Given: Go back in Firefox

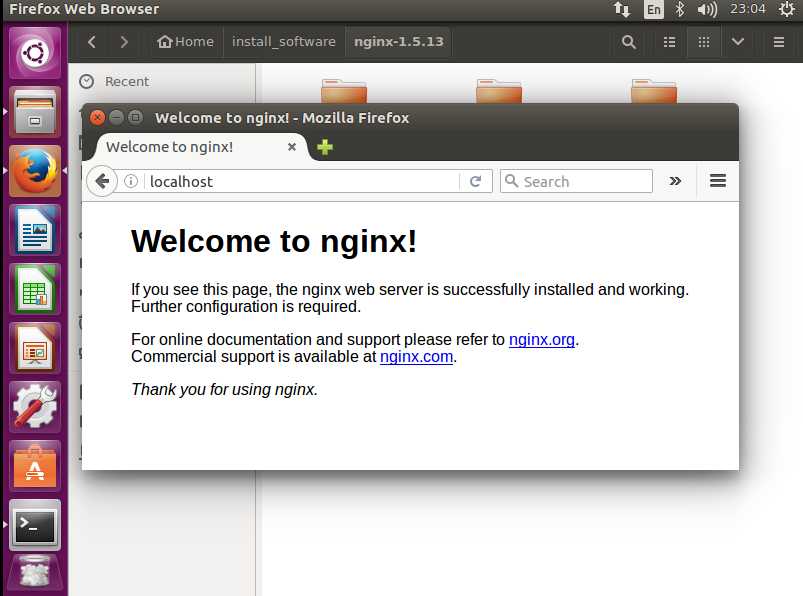Looking at the screenshot, I should pyautogui.click(x=102, y=181).
